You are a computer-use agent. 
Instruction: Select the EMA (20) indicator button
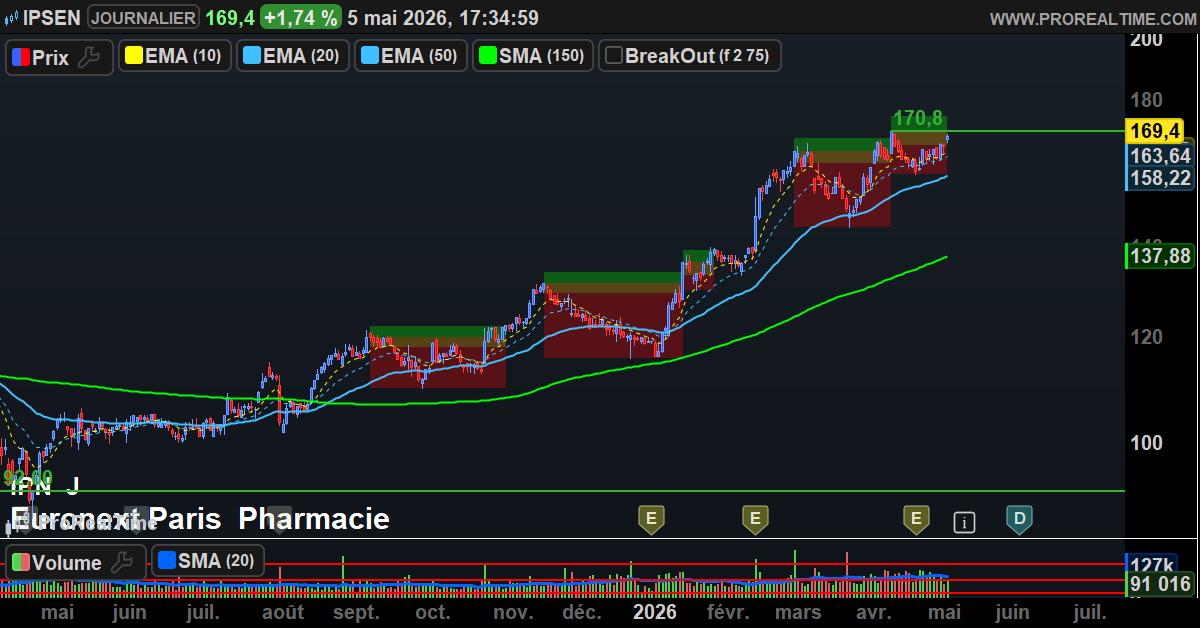pos(293,56)
